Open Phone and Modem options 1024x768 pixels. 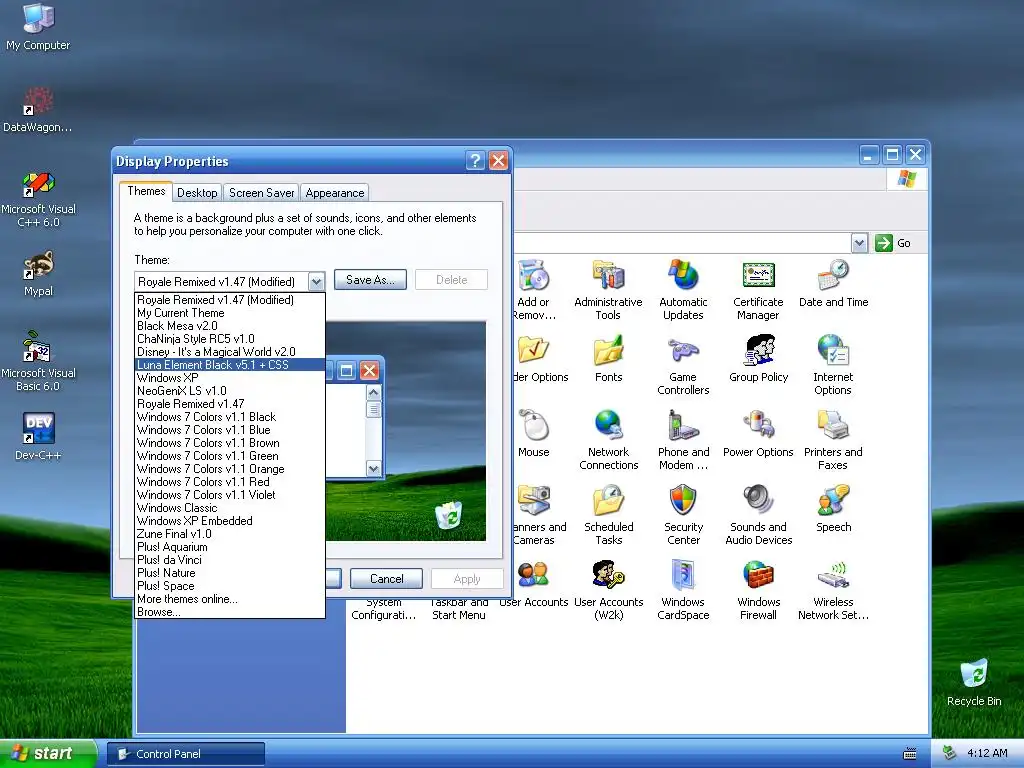coord(683,440)
